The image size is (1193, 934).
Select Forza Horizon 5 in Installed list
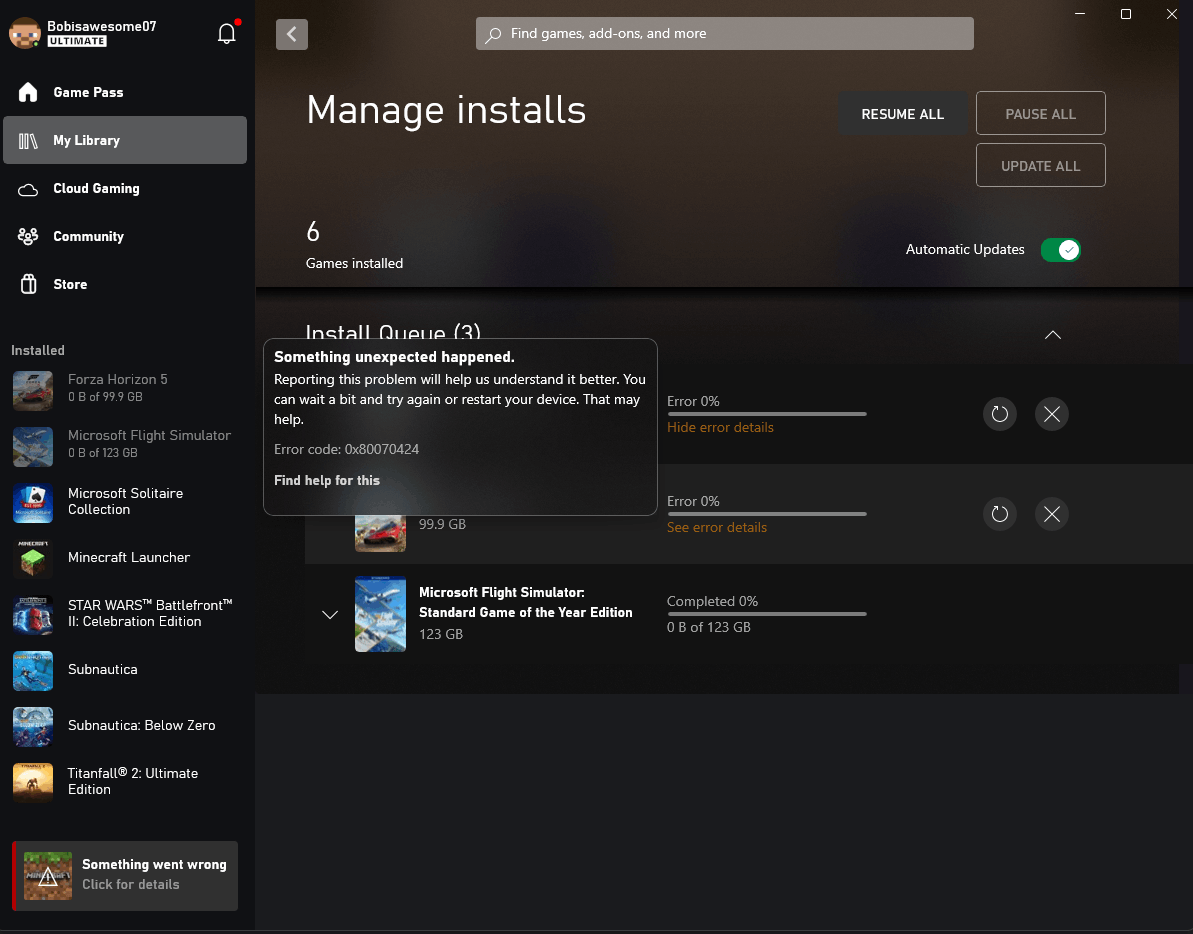click(x=125, y=391)
